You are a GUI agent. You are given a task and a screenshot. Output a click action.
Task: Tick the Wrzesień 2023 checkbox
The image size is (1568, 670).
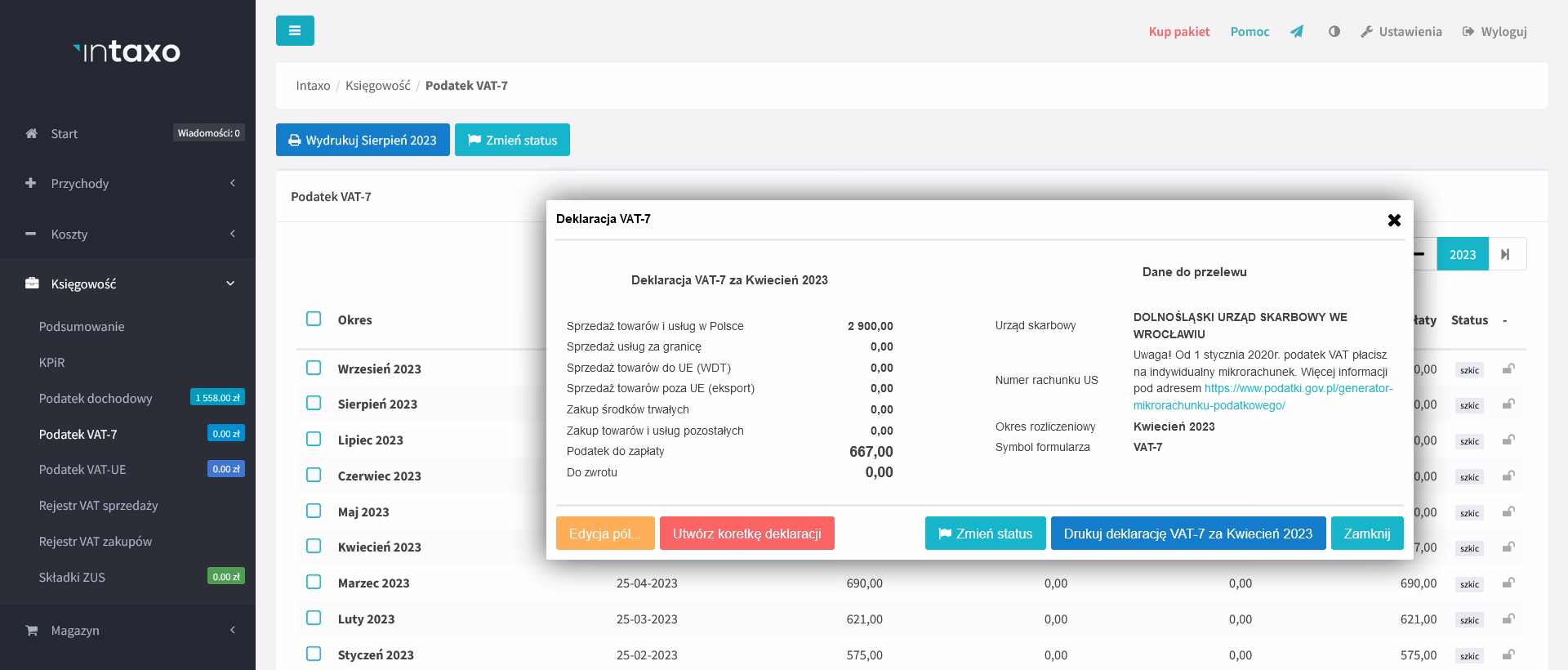coord(314,368)
